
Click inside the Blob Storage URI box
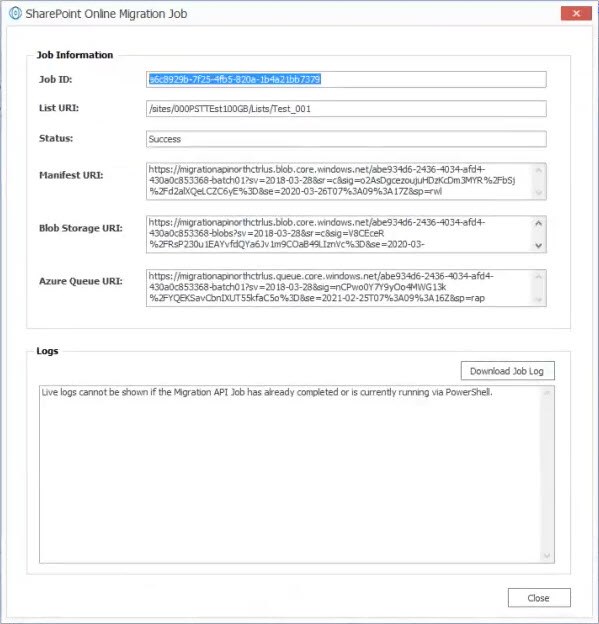point(339,234)
